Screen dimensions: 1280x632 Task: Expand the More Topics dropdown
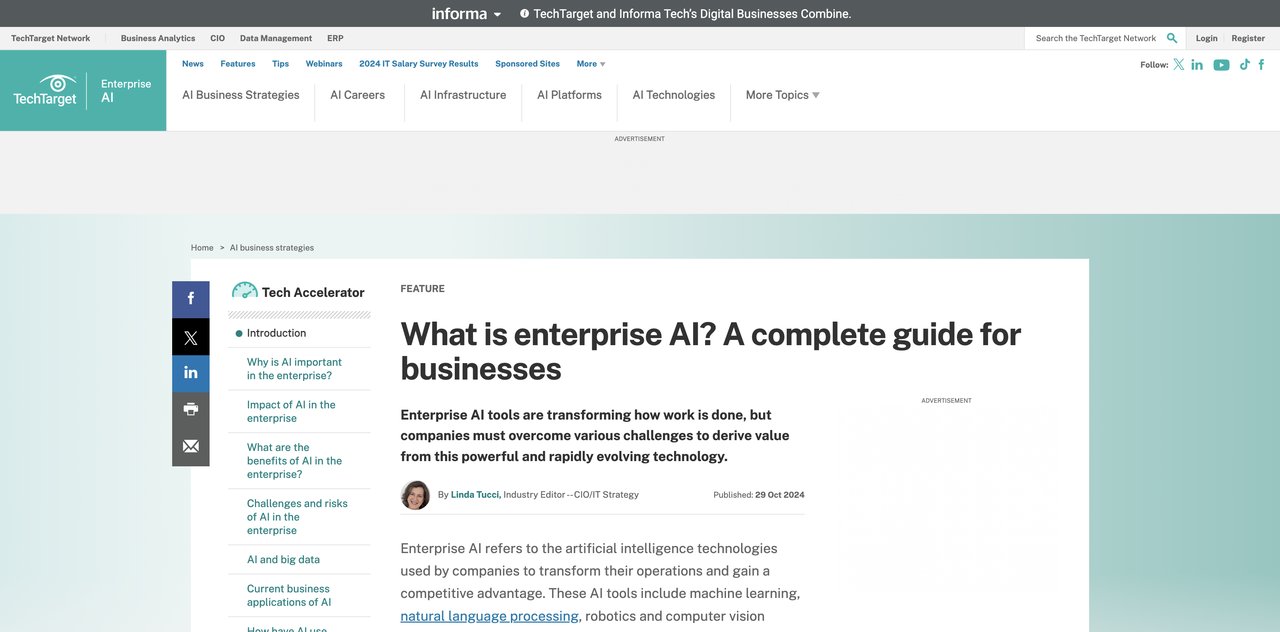pos(782,95)
